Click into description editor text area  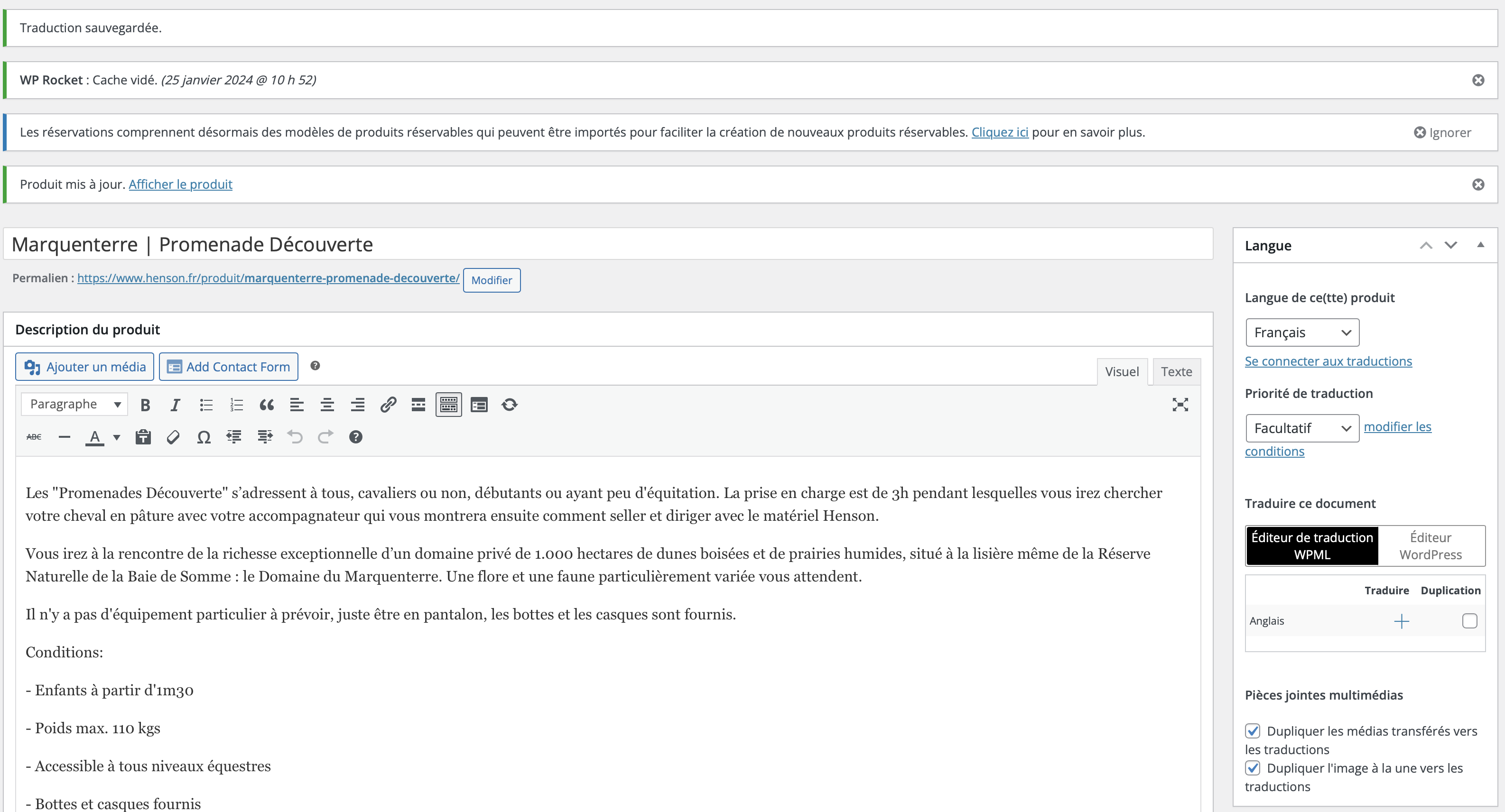tap(608, 635)
